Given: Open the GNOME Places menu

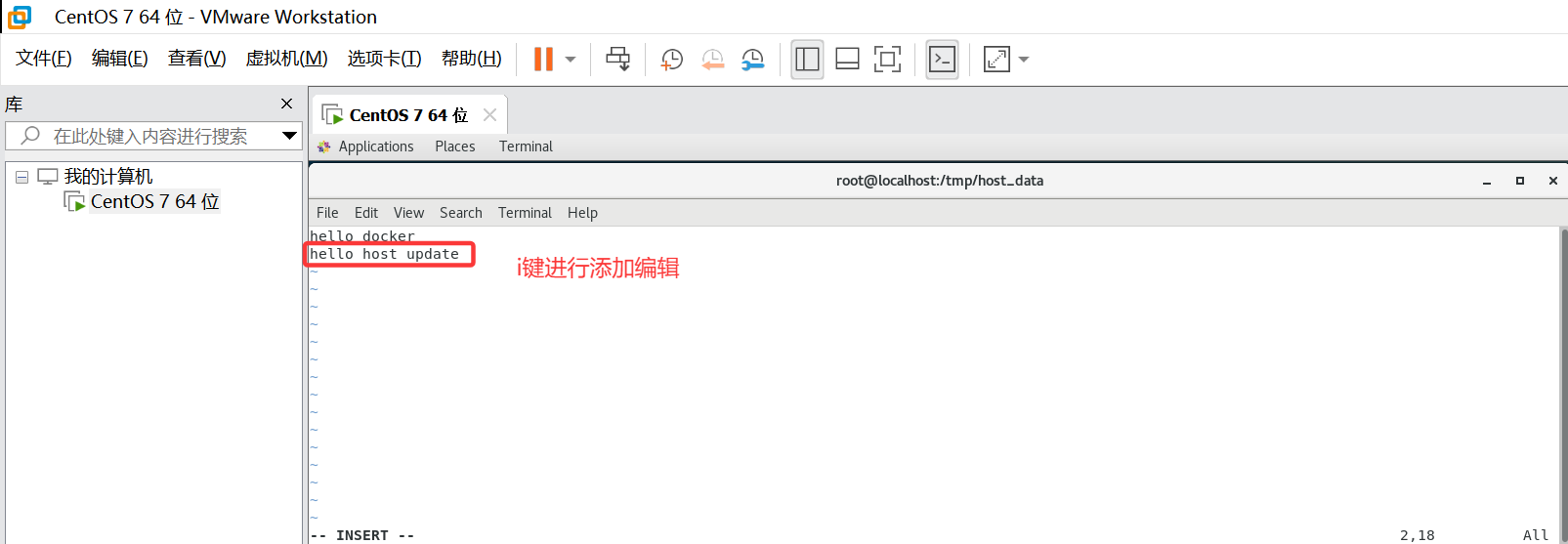Looking at the screenshot, I should [455, 146].
